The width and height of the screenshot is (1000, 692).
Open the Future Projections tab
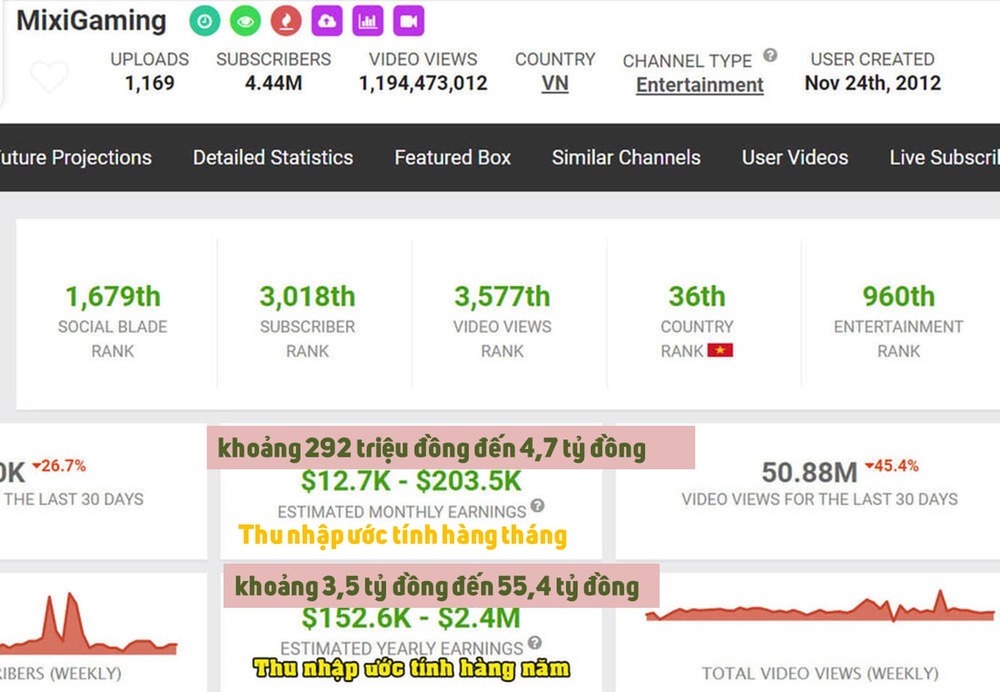pos(75,158)
